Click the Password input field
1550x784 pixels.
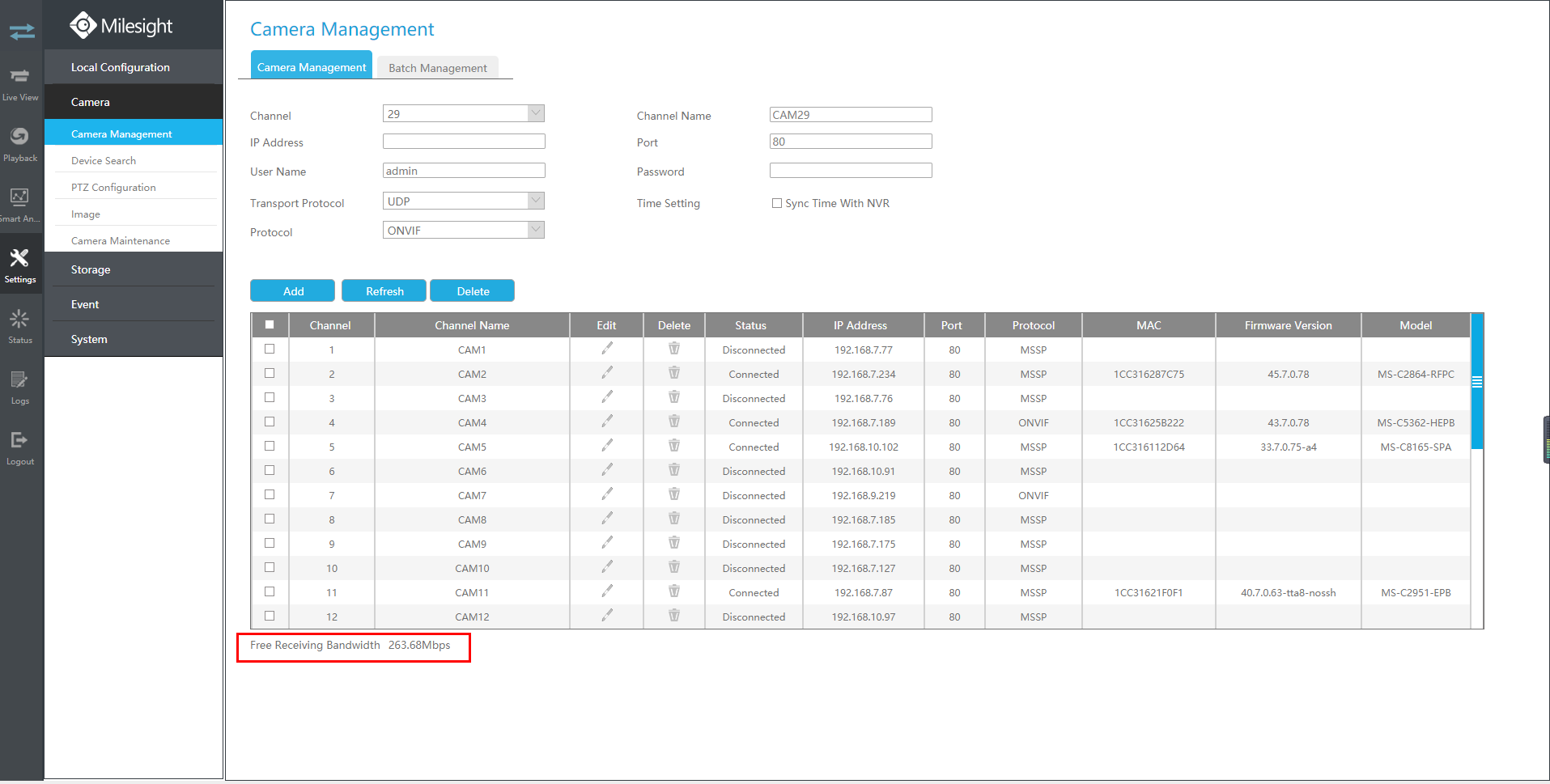pyautogui.click(x=851, y=171)
